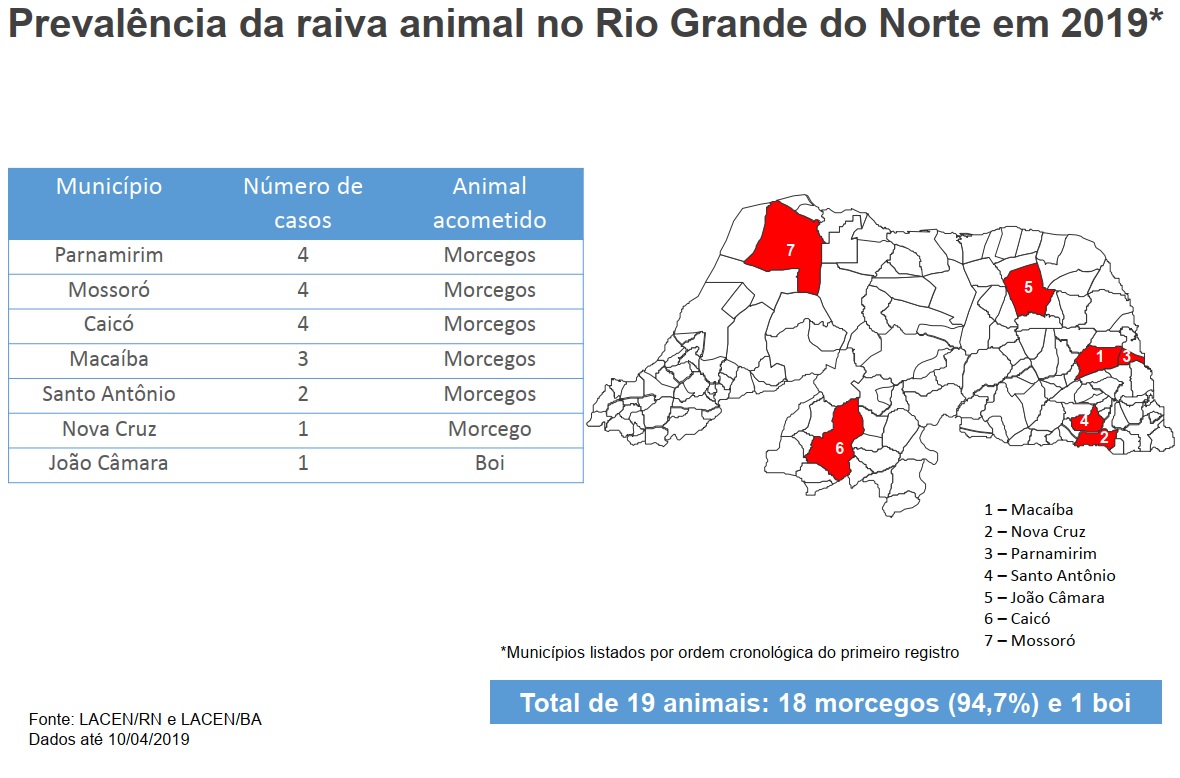Select map region 1 for Macaíba

1098,358
